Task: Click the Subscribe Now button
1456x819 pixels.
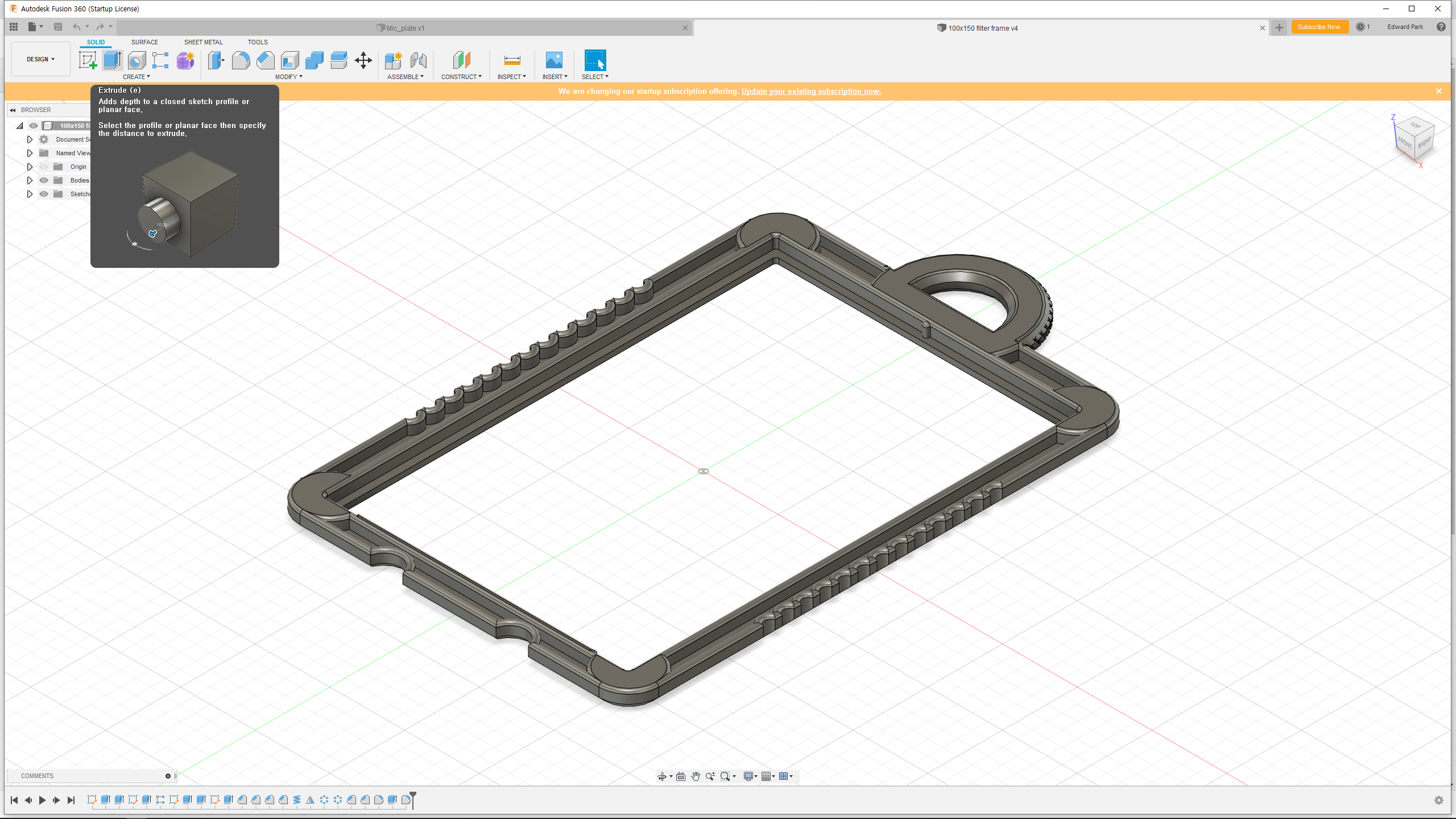Action: click(1319, 27)
